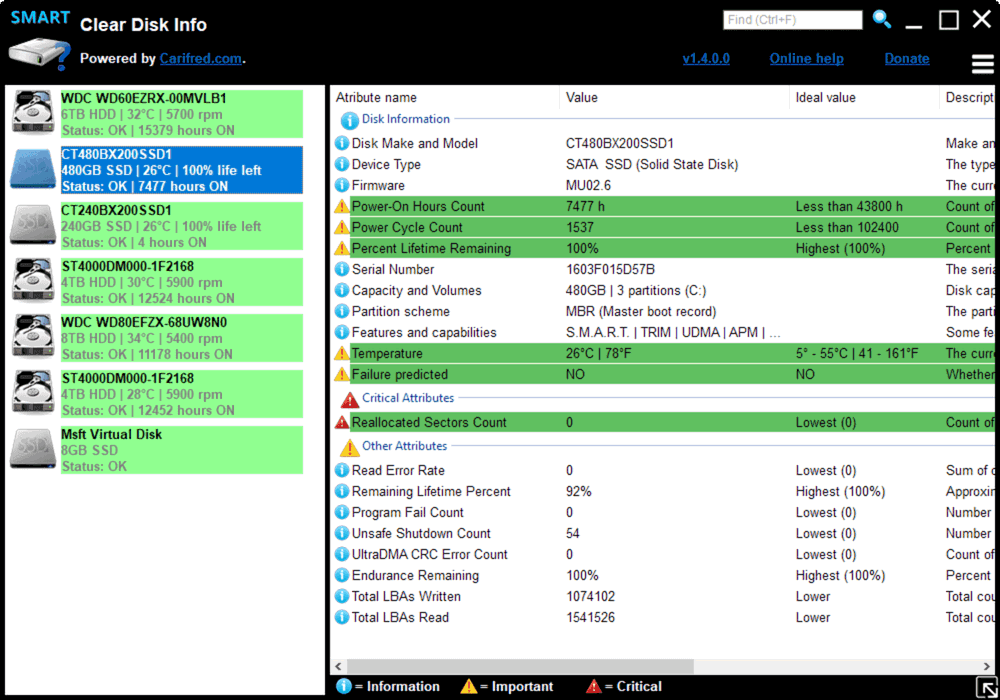Click the scrollbar left arrow
The height and width of the screenshot is (700, 1000).
point(338,666)
